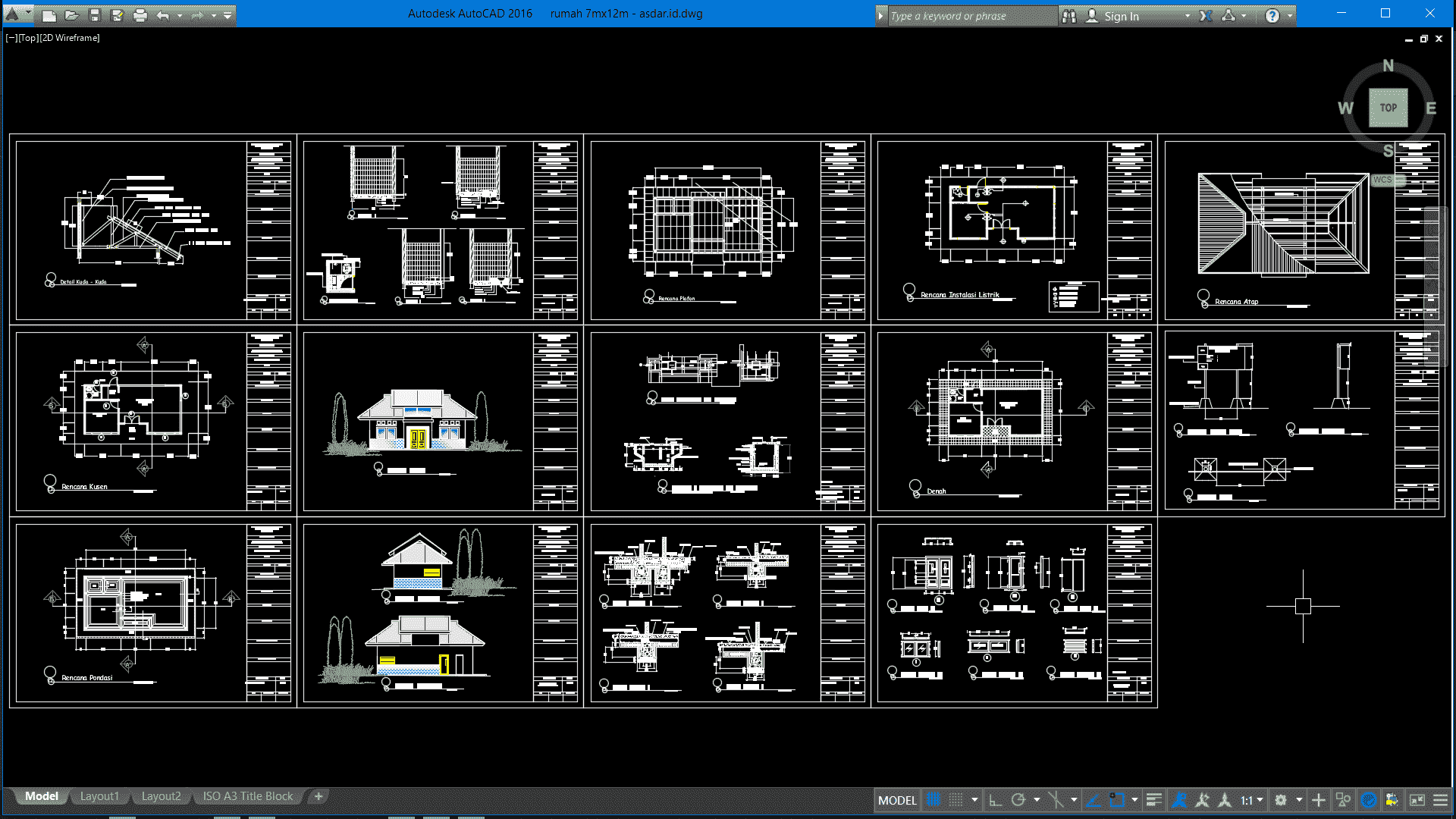The image size is (1456, 819).
Task: Open the 1:1 annotation scale dropdown
Action: point(1252,800)
